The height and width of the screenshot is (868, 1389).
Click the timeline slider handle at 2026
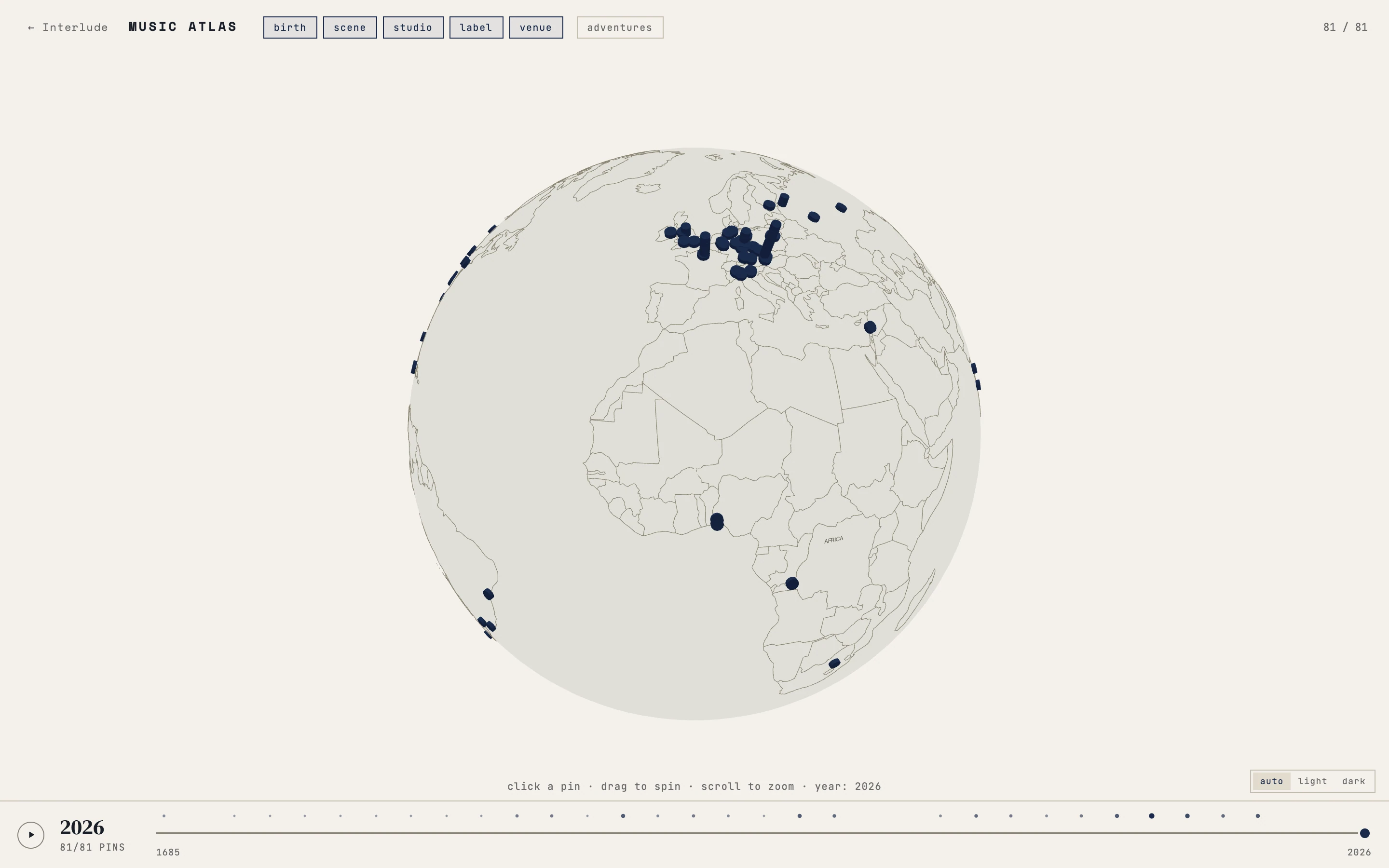click(x=1364, y=833)
